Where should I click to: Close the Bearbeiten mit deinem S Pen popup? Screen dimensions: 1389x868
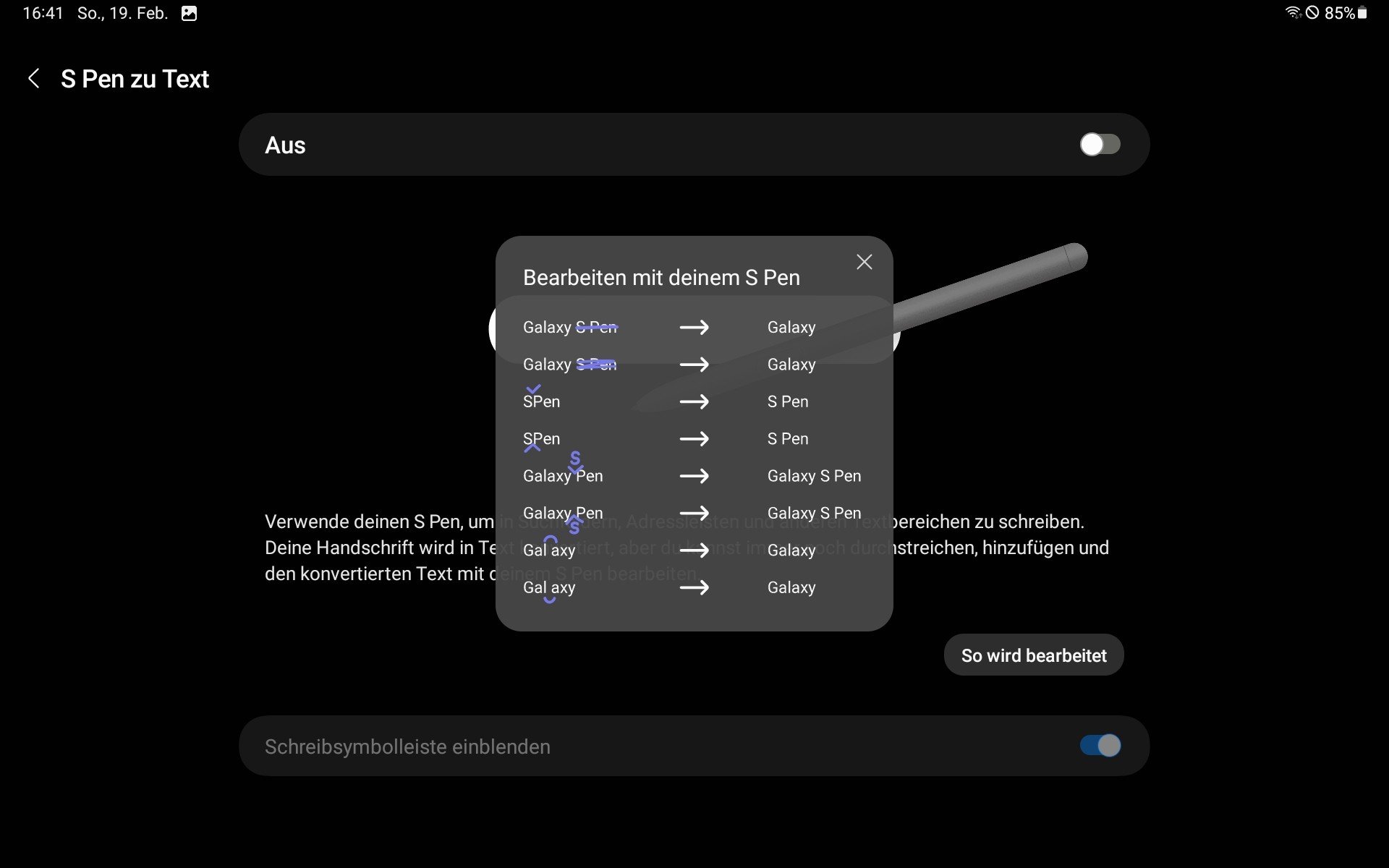click(864, 262)
